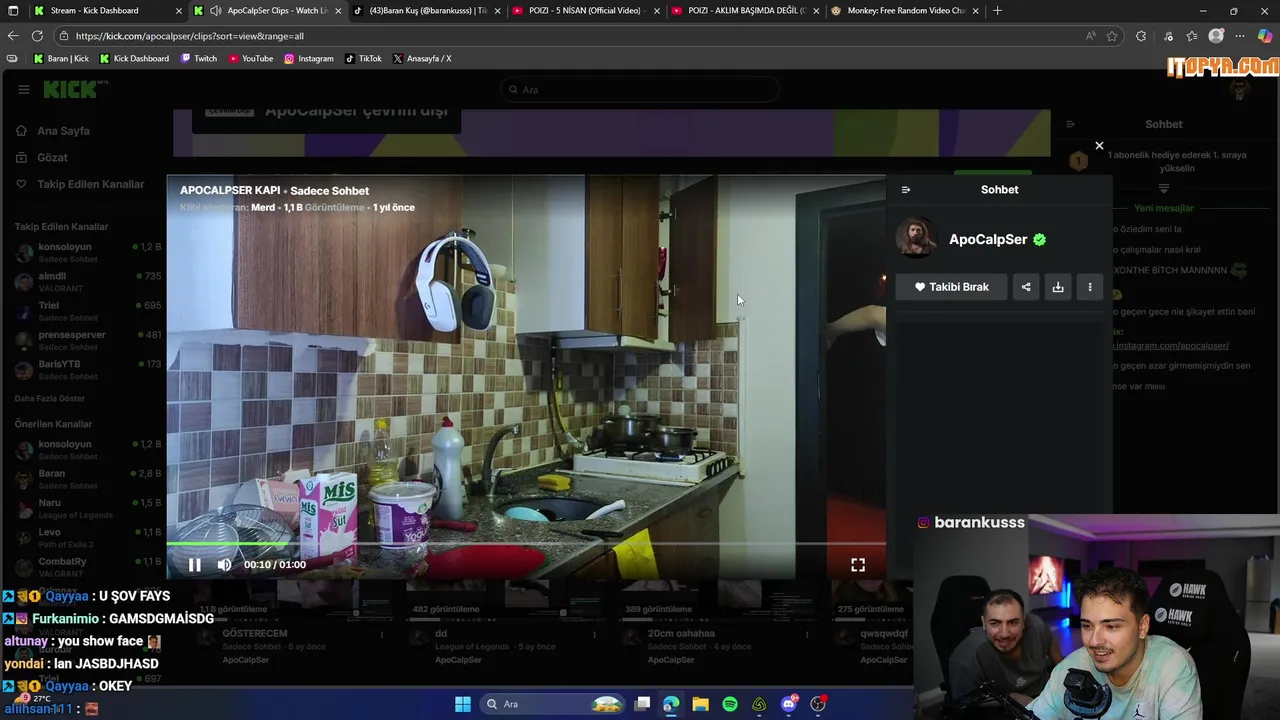Viewport: 1280px width, 720px height.
Task: Toggle Kick sidebar hamburger menu
Action: (x=24, y=89)
